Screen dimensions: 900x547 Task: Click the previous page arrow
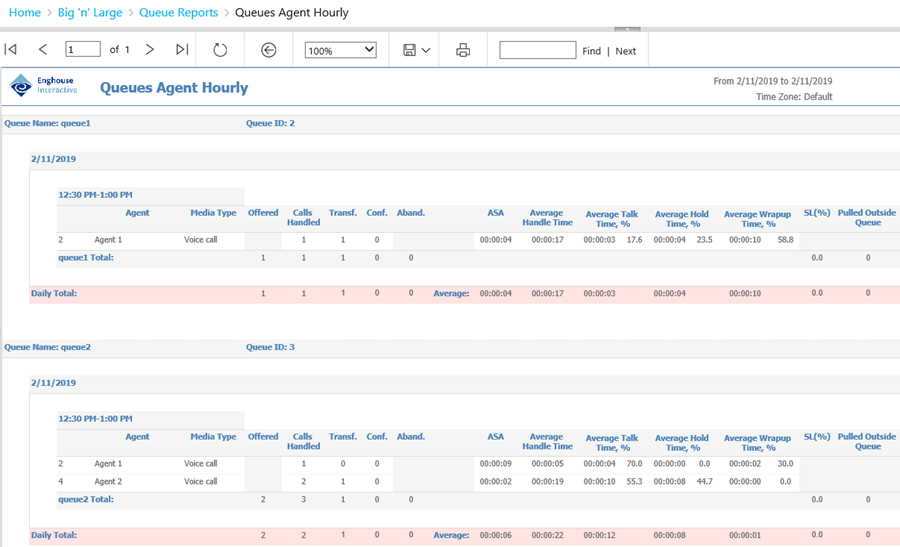(43, 50)
